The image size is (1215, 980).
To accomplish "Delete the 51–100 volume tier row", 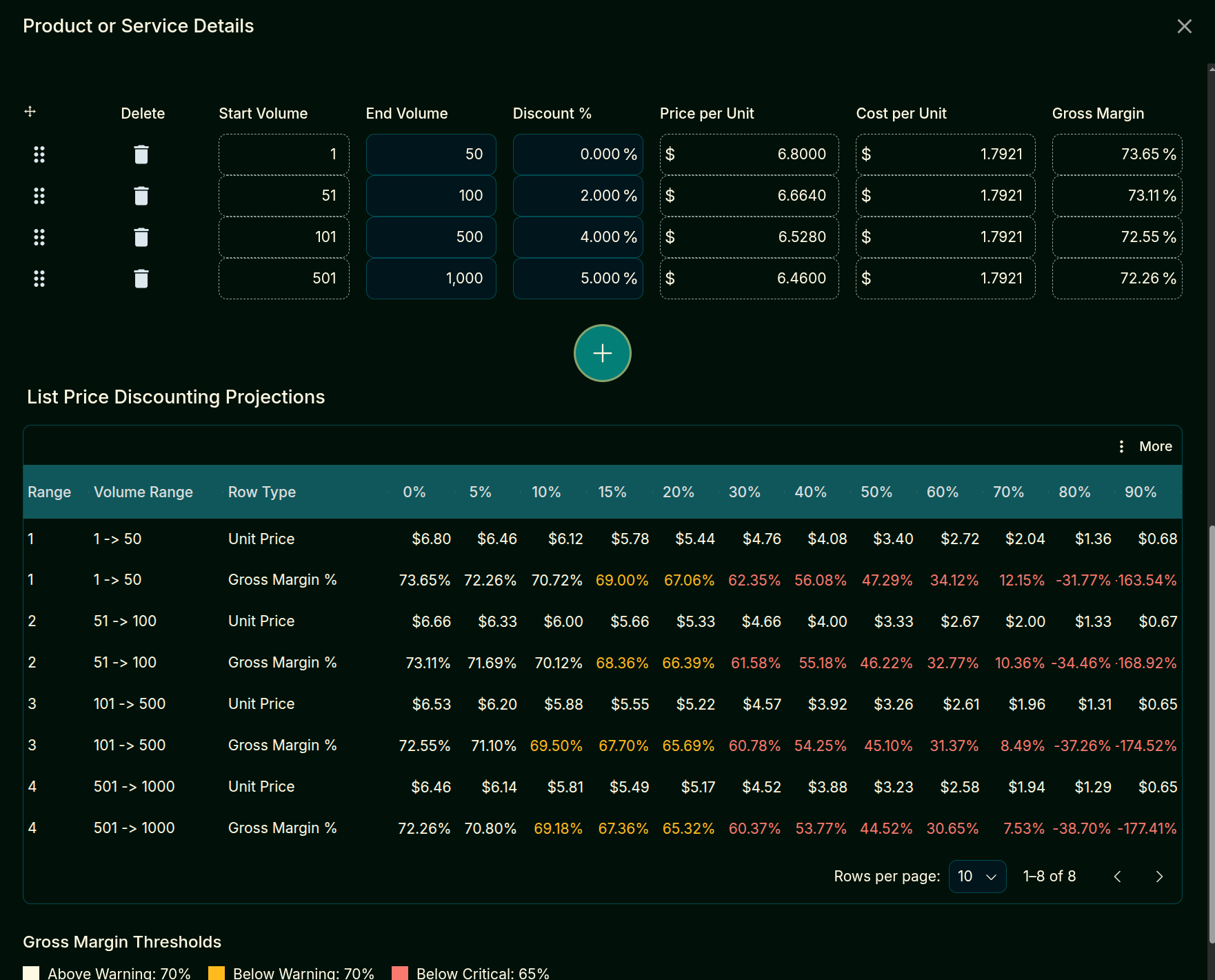I will click(141, 196).
